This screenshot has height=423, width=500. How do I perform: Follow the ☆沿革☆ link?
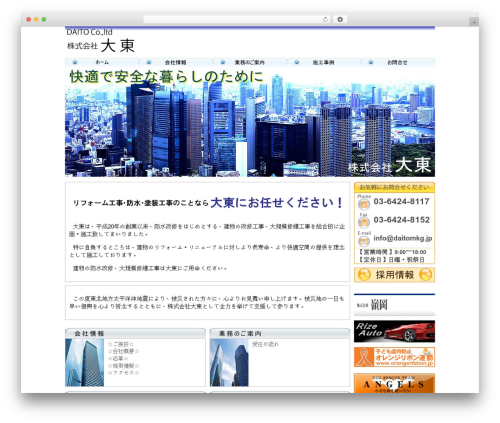point(118,359)
